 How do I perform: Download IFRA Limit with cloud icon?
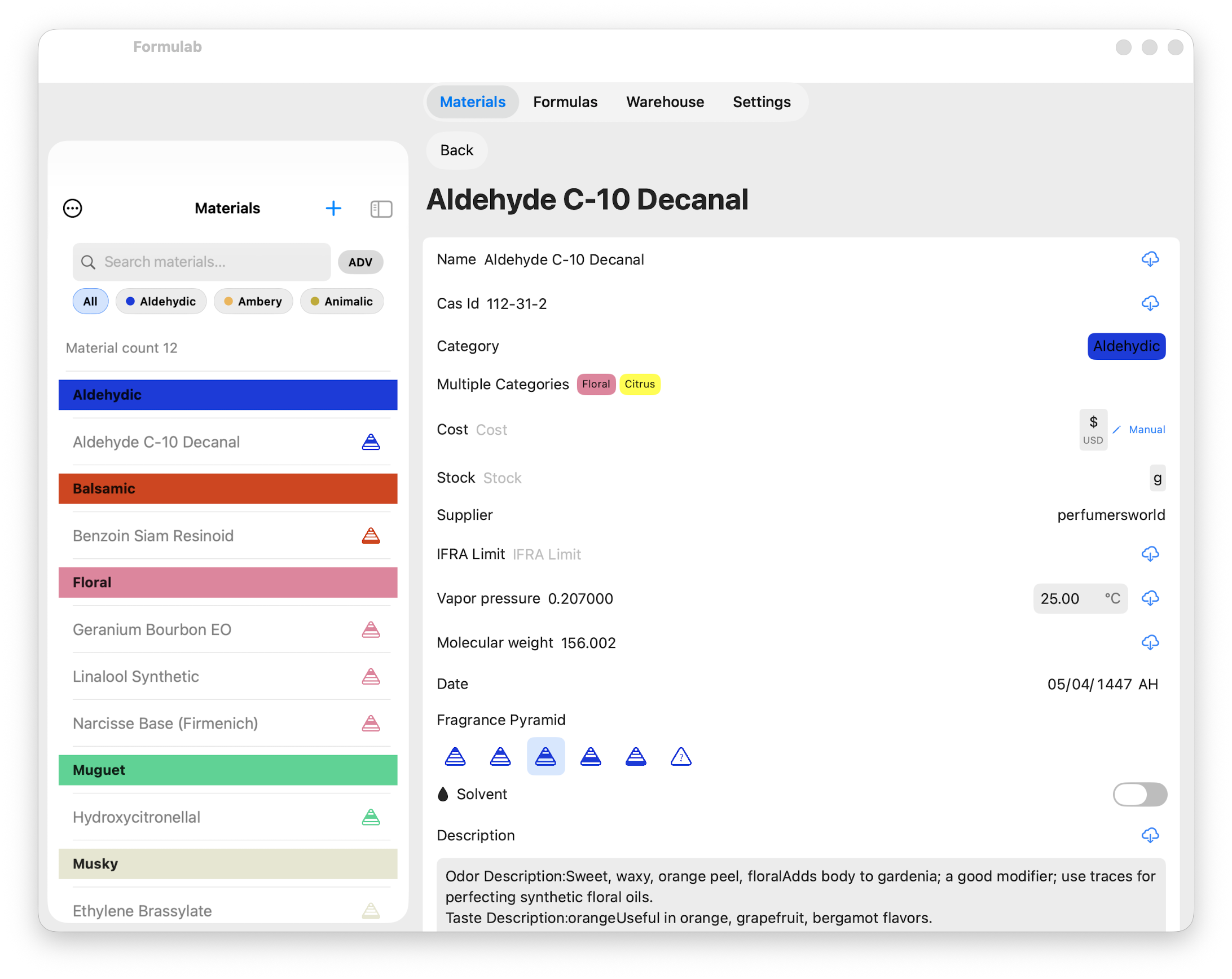point(1150,554)
